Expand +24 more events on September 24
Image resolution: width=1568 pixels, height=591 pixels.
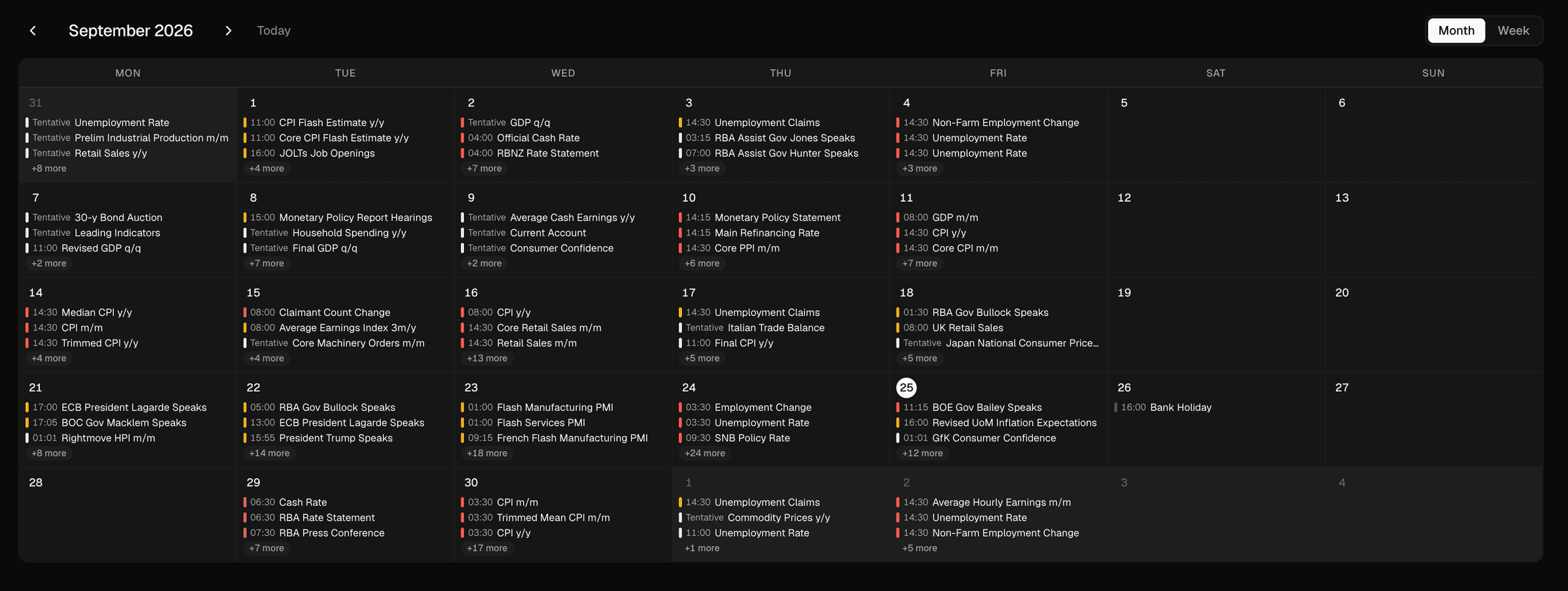coord(704,453)
